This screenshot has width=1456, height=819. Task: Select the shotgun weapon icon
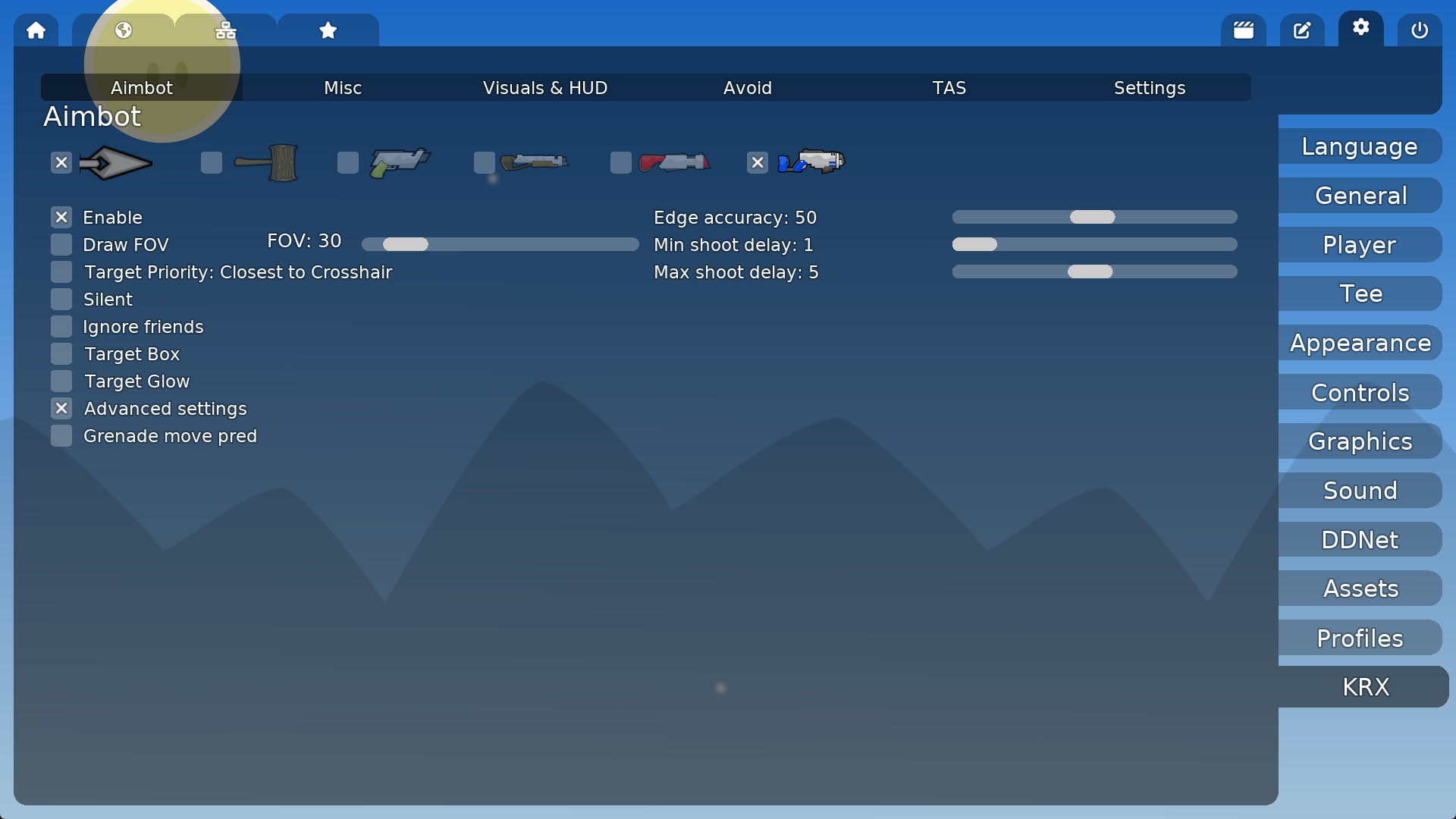[x=534, y=162]
